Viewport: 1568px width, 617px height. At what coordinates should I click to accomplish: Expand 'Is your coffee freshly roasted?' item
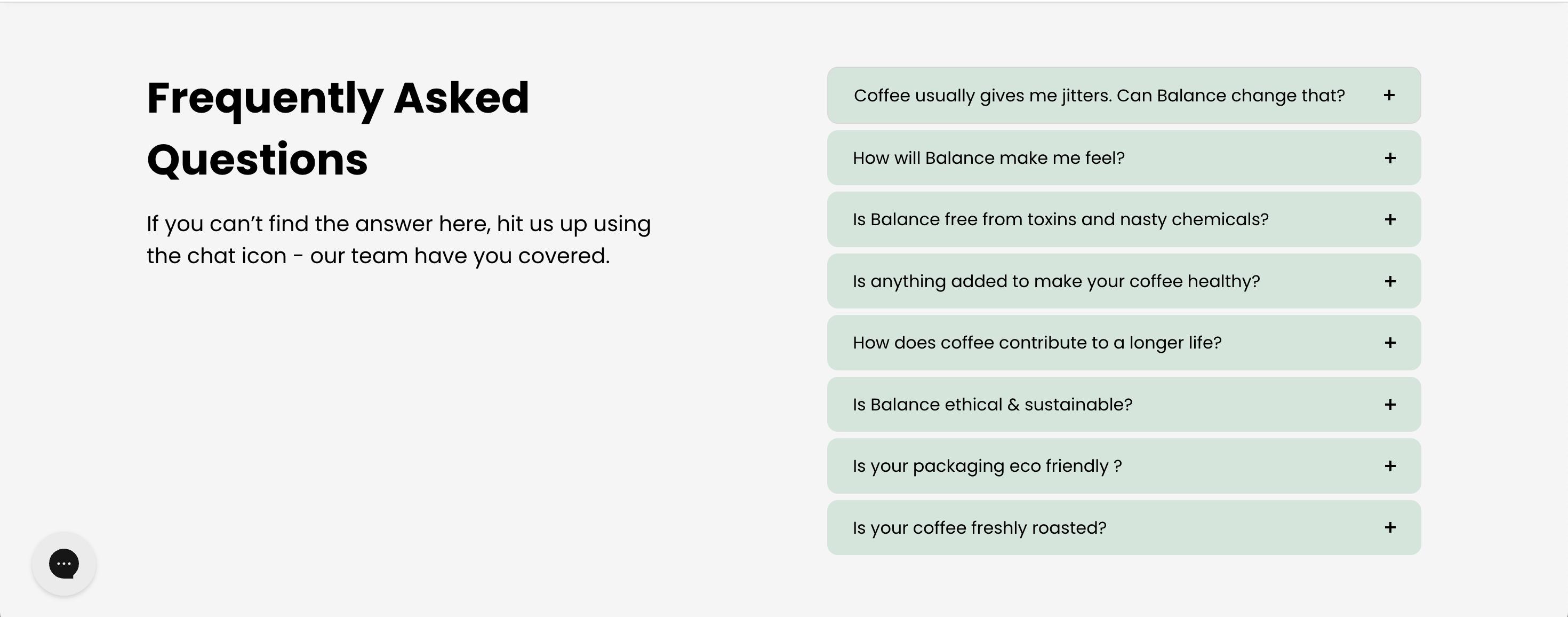(x=1124, y=527)
